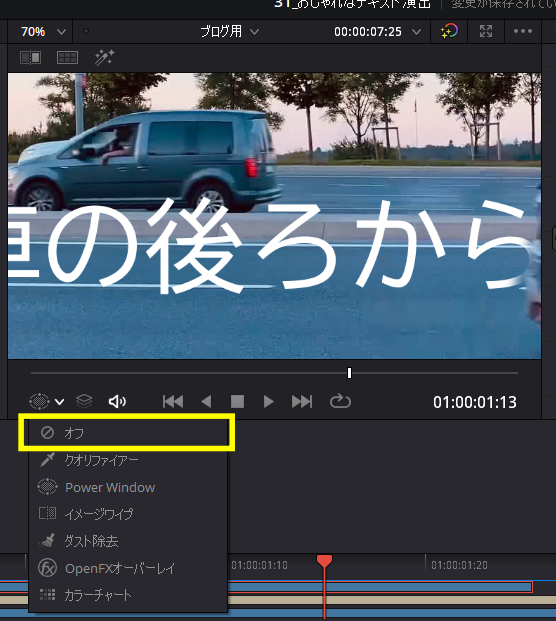Click the Power Window overlay mode icon
The height and width of the screenshot is (621, 556).
[x=39, y=401]
